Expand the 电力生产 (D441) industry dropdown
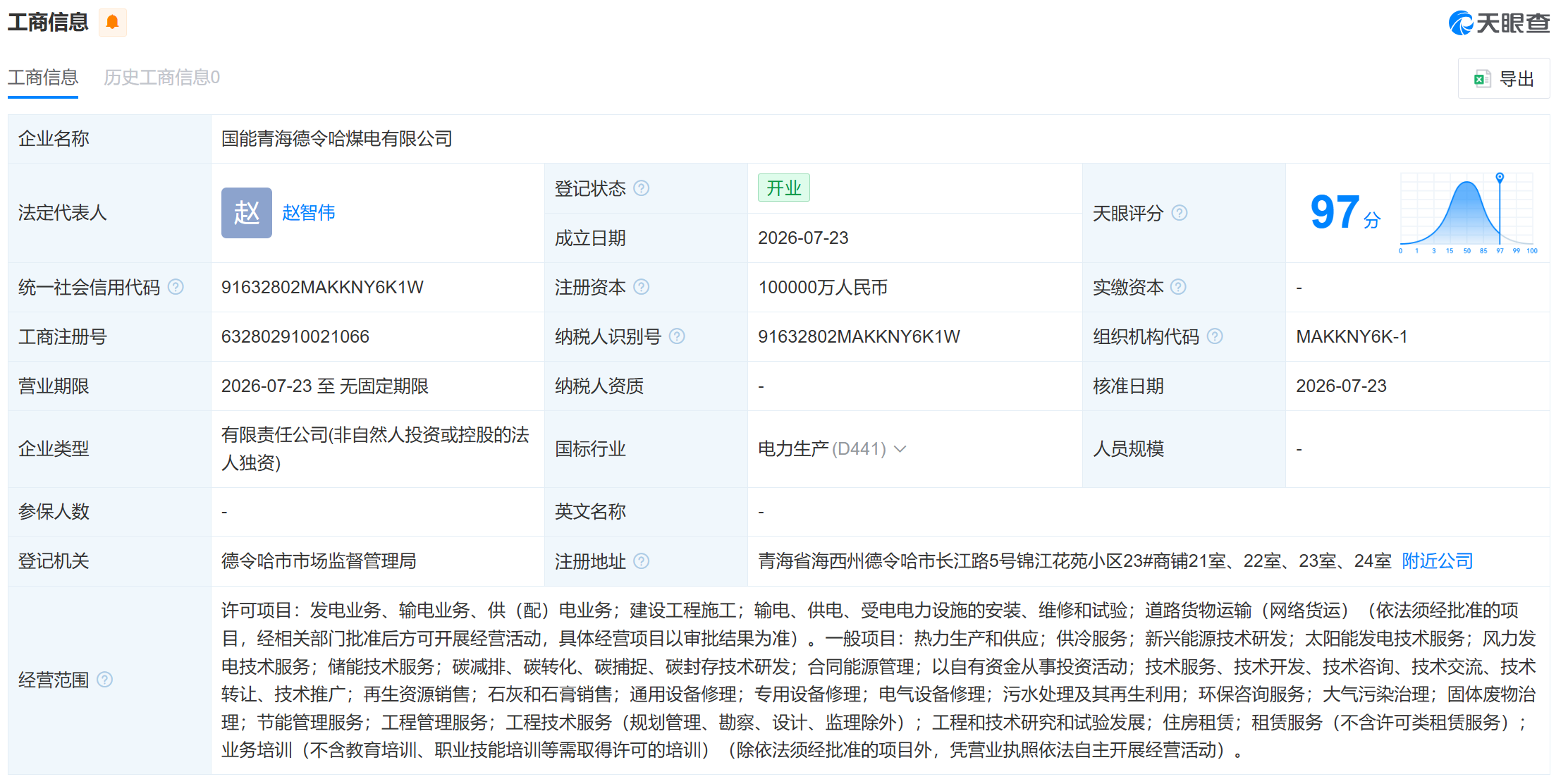This screenshot has width=1568, height=784. [900, 449]
